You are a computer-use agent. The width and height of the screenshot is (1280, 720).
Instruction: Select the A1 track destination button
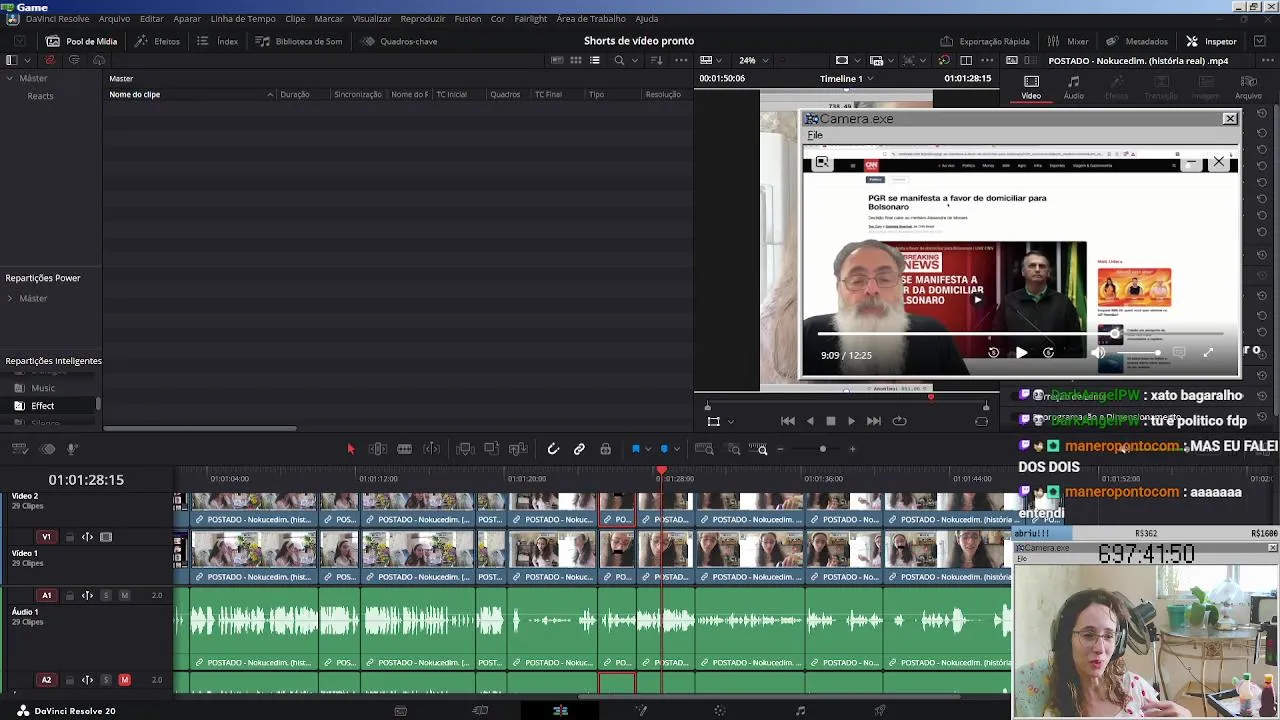pyautogui.click(x=46, y=595)
